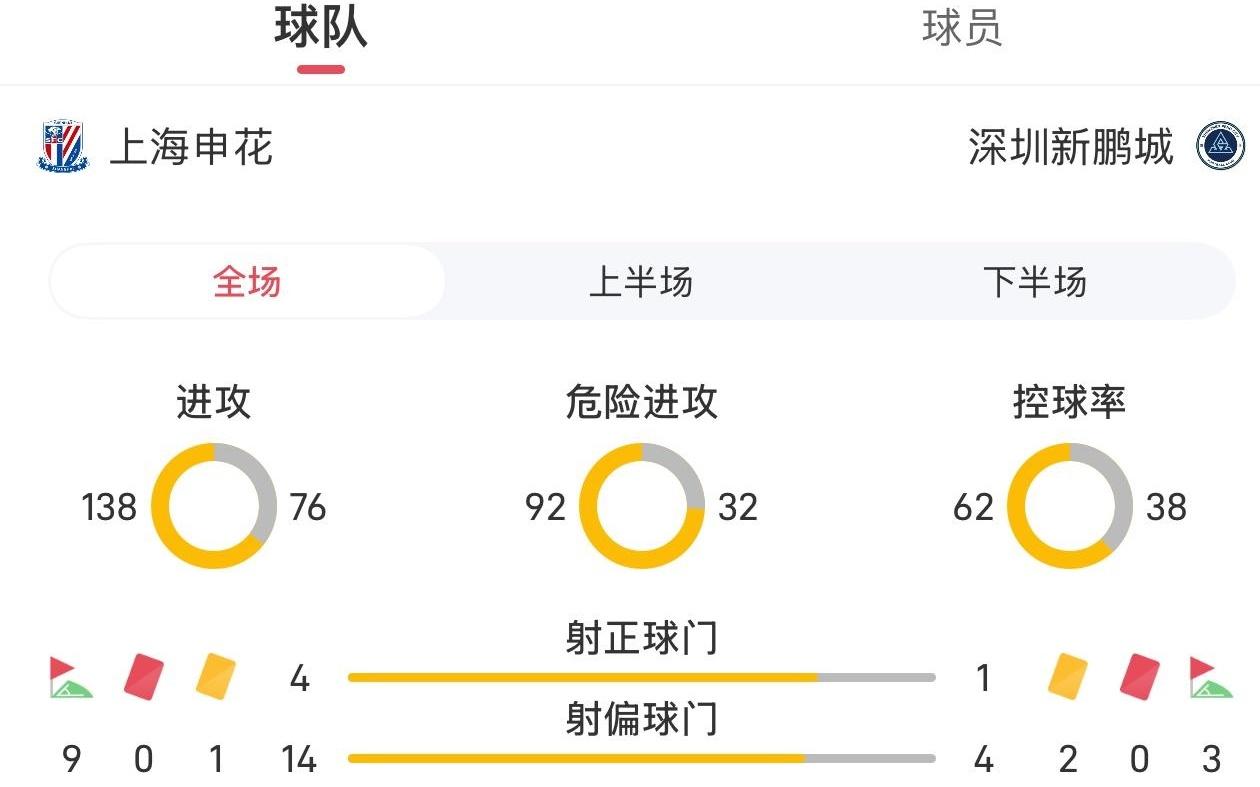1260x787 pixels.
Task: Click Shenzhen Peng City's red card icon
Action: pos(1141,674)
